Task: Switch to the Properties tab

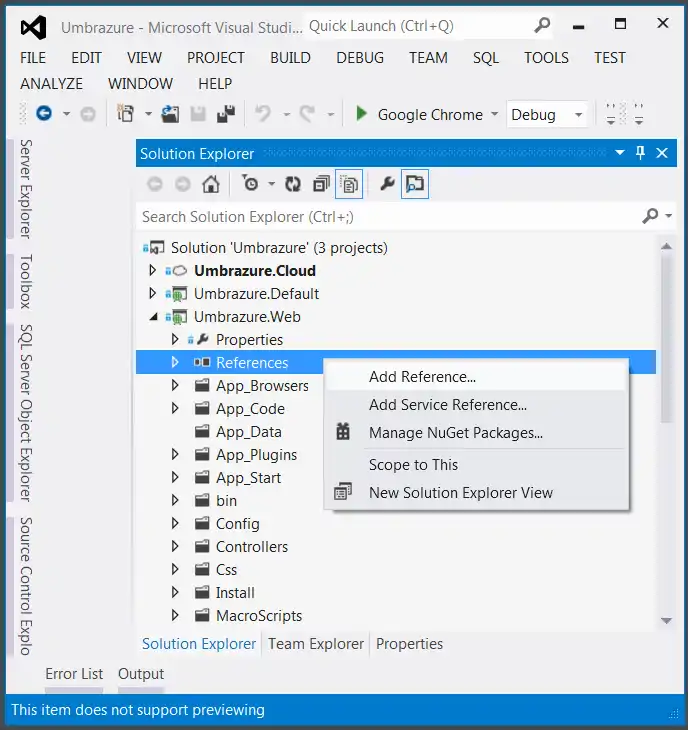Action: (x=410, y=644)
